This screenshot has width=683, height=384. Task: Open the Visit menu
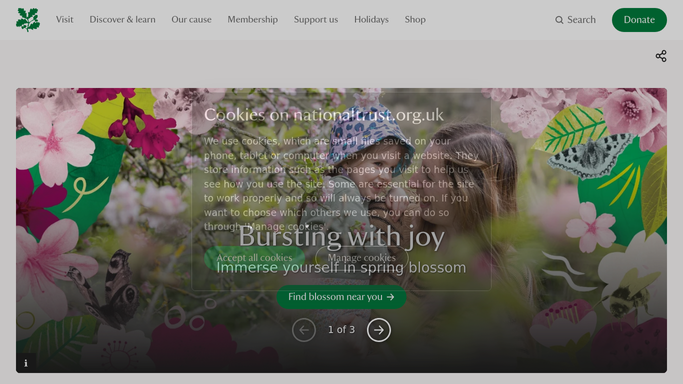(x=64, y=20)
